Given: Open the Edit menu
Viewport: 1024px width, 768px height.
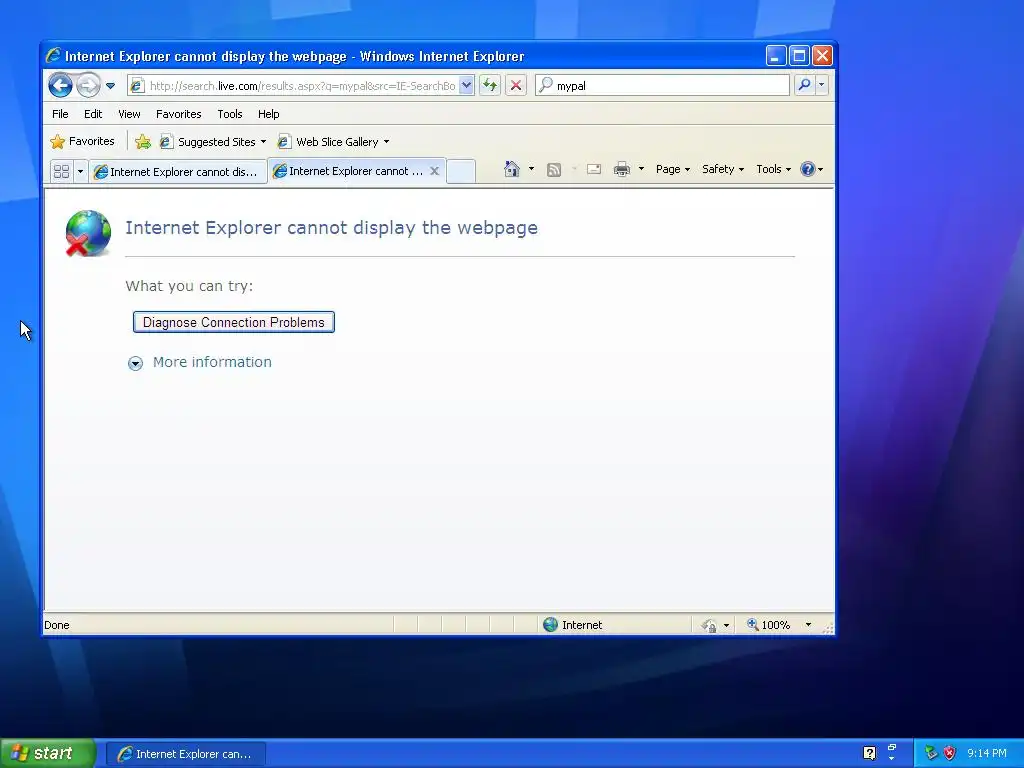Looking at the screenshot, I should click(x=93, y=114).
